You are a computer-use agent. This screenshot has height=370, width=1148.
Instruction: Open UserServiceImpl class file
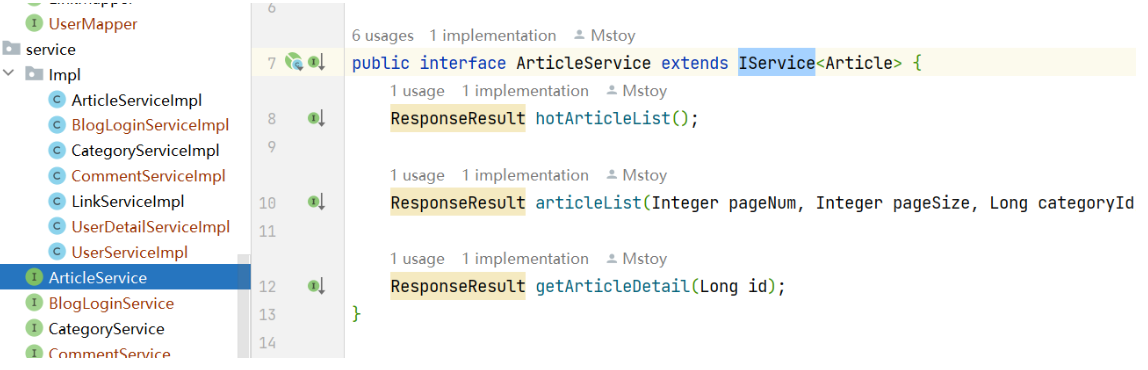[x=130, y=252]
